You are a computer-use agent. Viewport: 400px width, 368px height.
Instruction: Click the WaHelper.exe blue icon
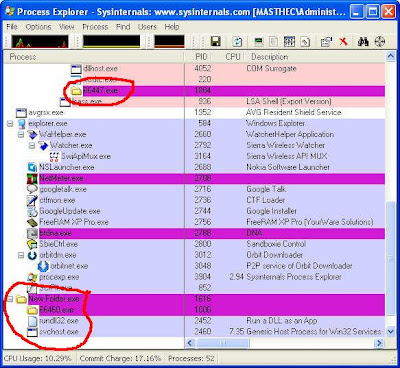click(x=32, y=135)
